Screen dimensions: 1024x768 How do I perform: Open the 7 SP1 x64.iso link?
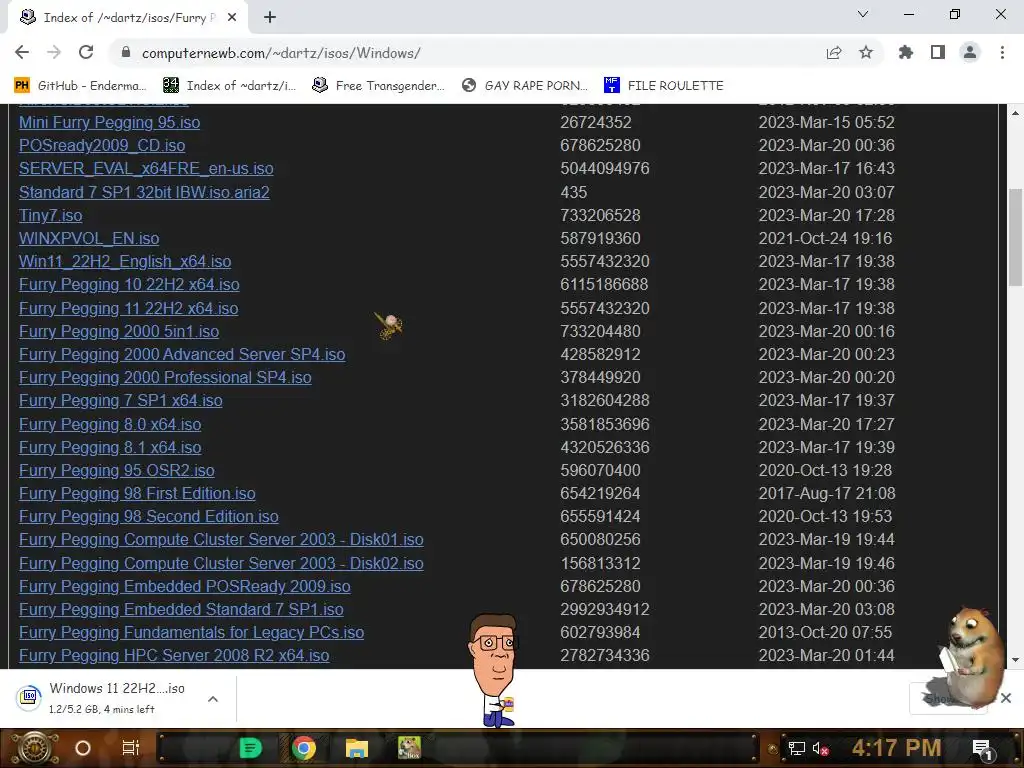point(121,400)
